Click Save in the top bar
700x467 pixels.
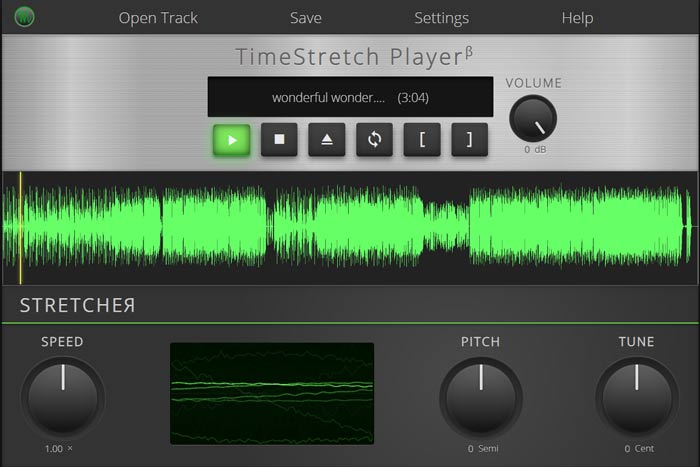pos(306,18)
